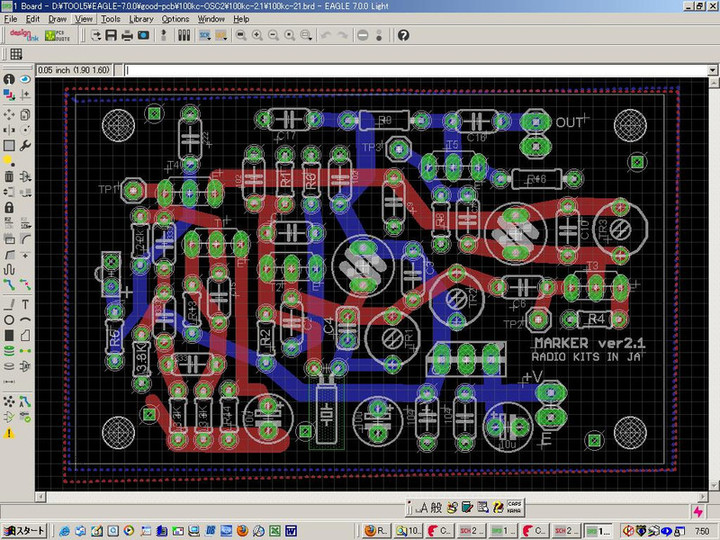Click the Windows Start button
The height and width of the screenshot is (540, 720).
pyautogui.click(x=24, y=530)
